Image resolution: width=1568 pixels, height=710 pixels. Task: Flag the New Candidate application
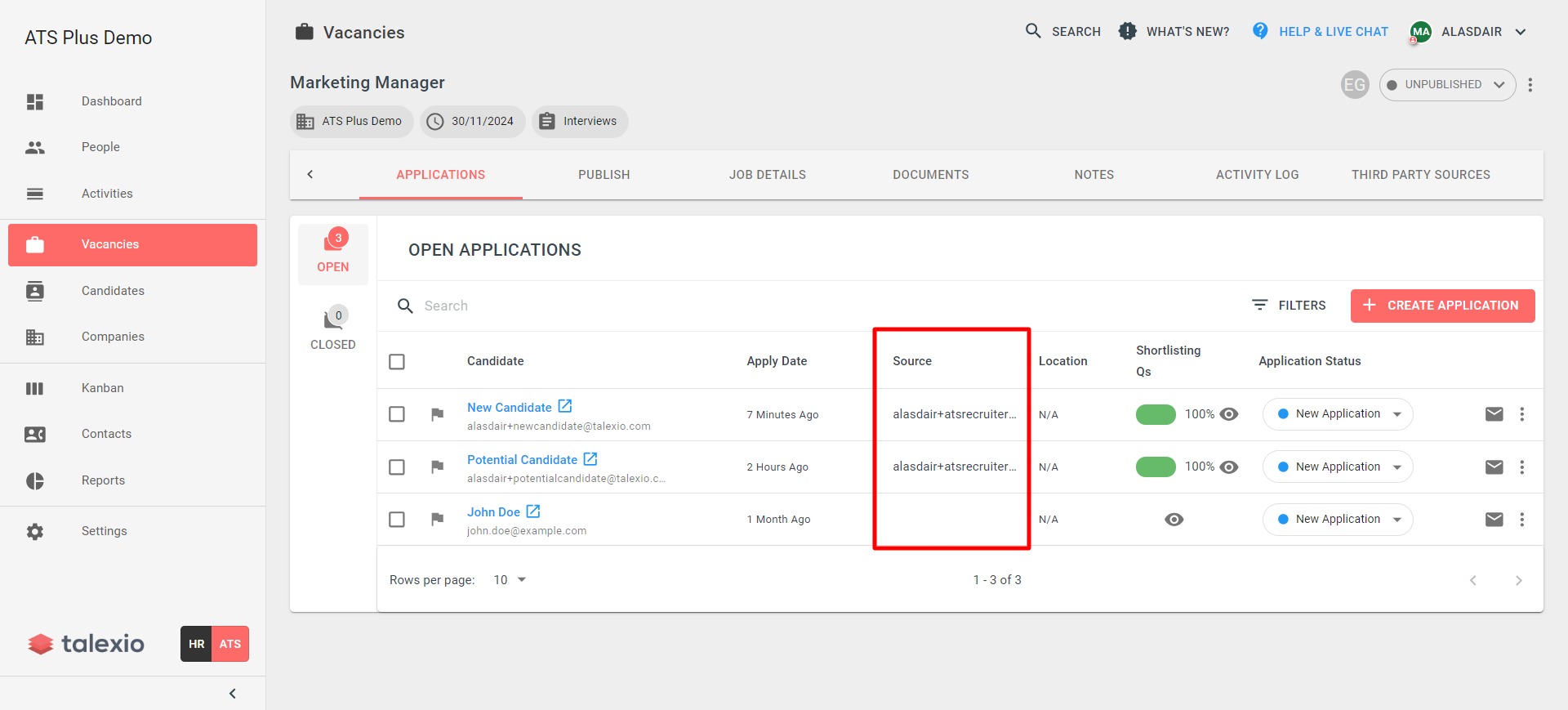[x=438, y=414]
